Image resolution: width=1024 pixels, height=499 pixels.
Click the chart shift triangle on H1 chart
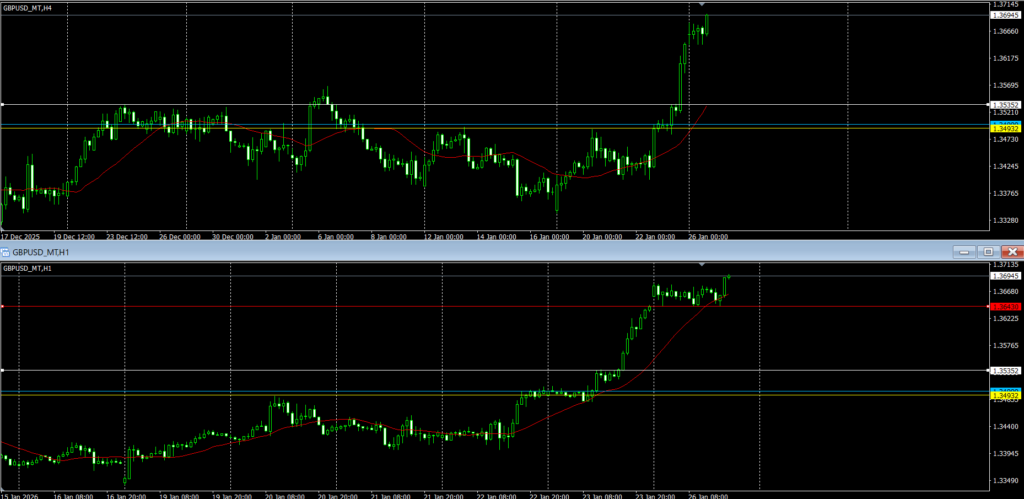click(x=701, y=265)
